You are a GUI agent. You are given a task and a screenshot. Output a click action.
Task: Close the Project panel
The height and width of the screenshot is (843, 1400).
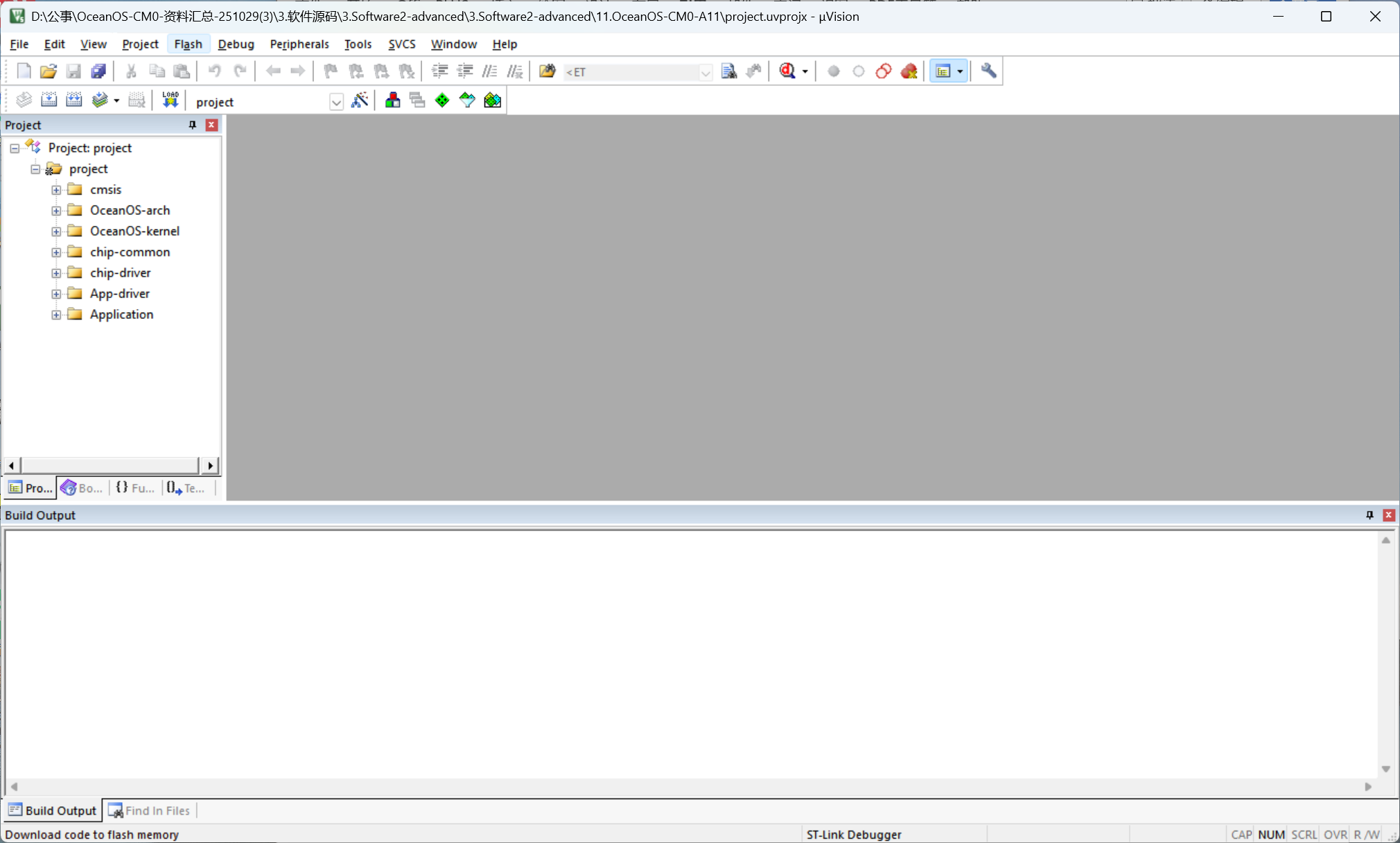[211, 125]
